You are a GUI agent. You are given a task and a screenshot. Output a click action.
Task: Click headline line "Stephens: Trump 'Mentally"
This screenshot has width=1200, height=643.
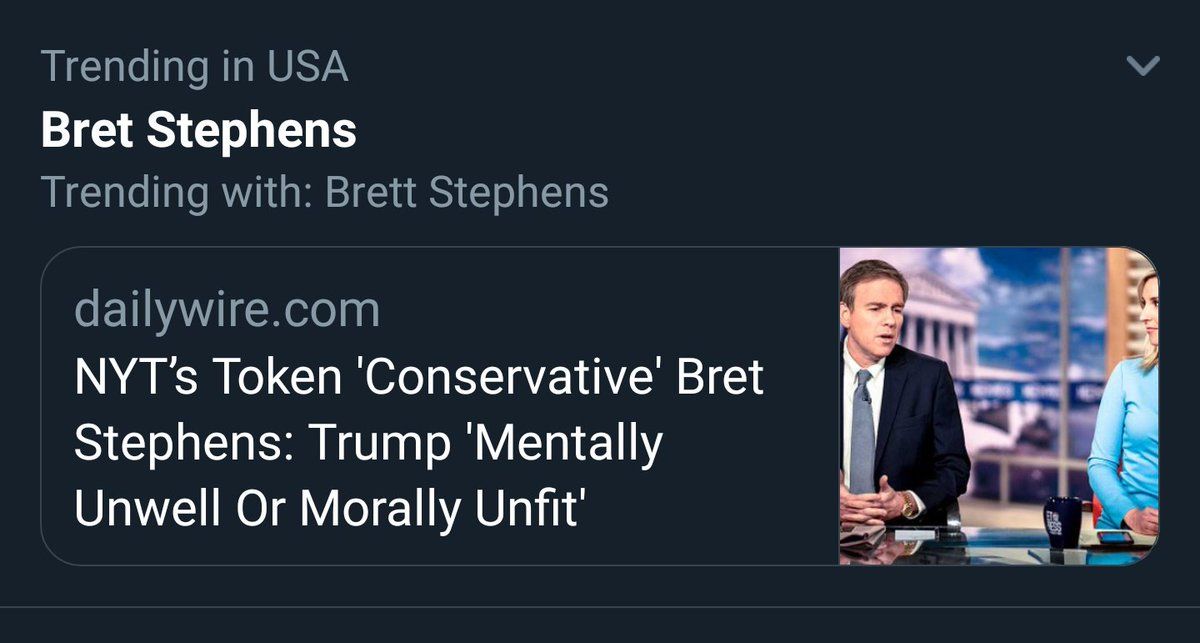(368, 443)
